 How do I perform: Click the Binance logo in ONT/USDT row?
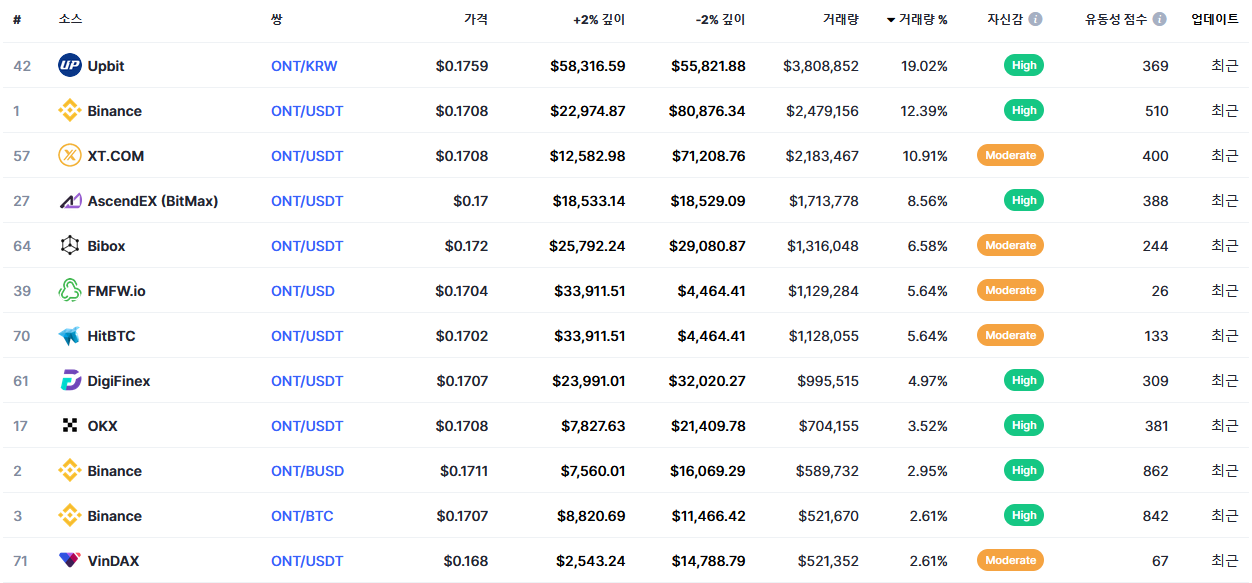tap(70, 111)
